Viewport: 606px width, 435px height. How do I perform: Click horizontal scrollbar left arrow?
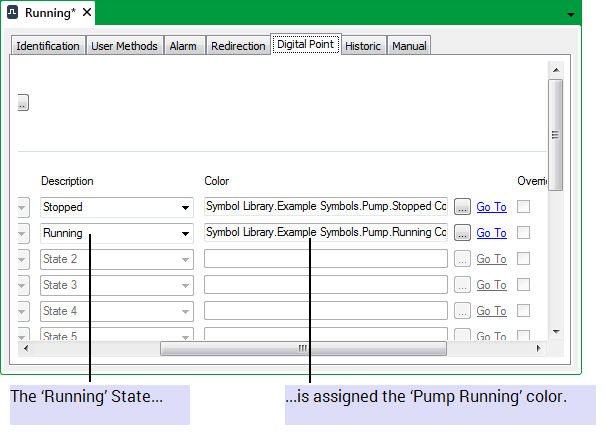pyautogui.click(x=26, y=349)
